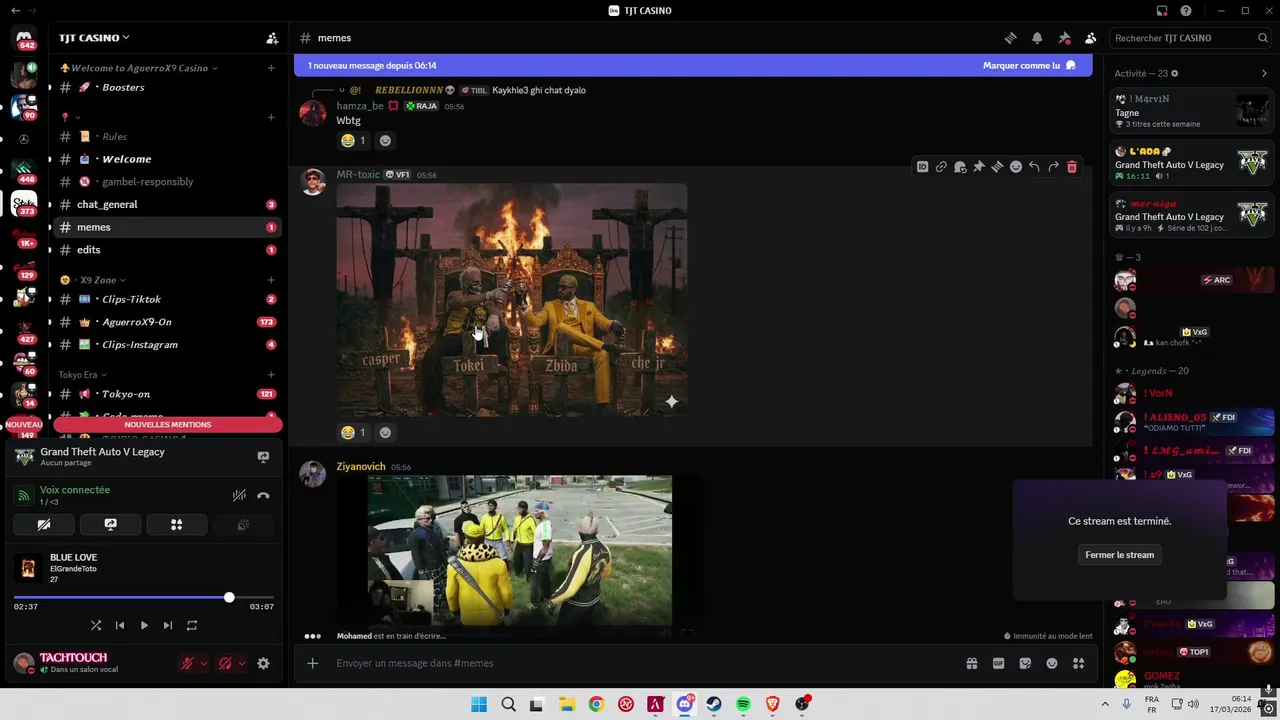Screen dimensions: 1280x720
Task: Focus the Rechercher TJT CASINO search field
Action: click(1191, 38)
